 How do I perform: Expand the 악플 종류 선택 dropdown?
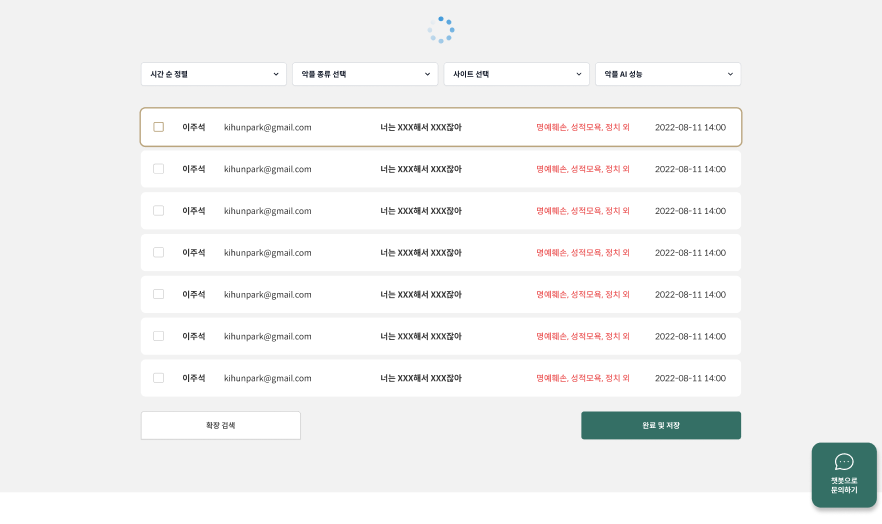click(x=365, y=74)
